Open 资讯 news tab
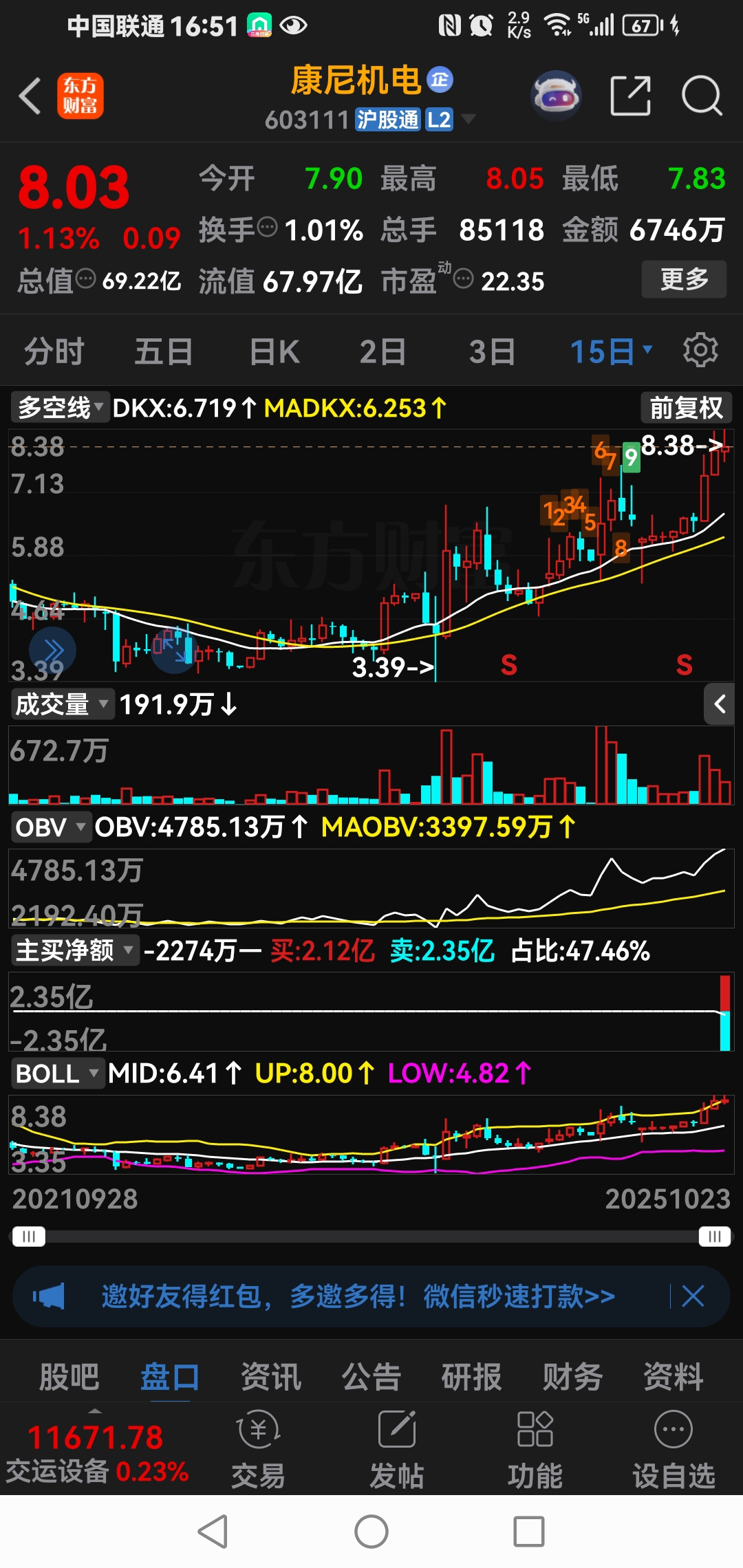The height and width of the screenshot is (1568, 743). (270, 1377)
